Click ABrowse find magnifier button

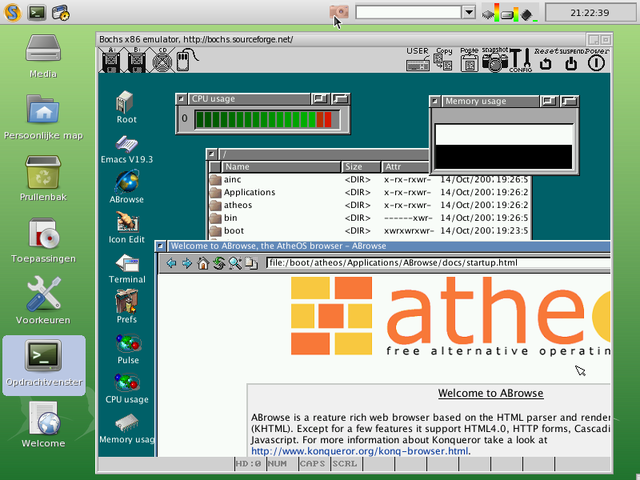pyautogui.click(x=235, y=263)
